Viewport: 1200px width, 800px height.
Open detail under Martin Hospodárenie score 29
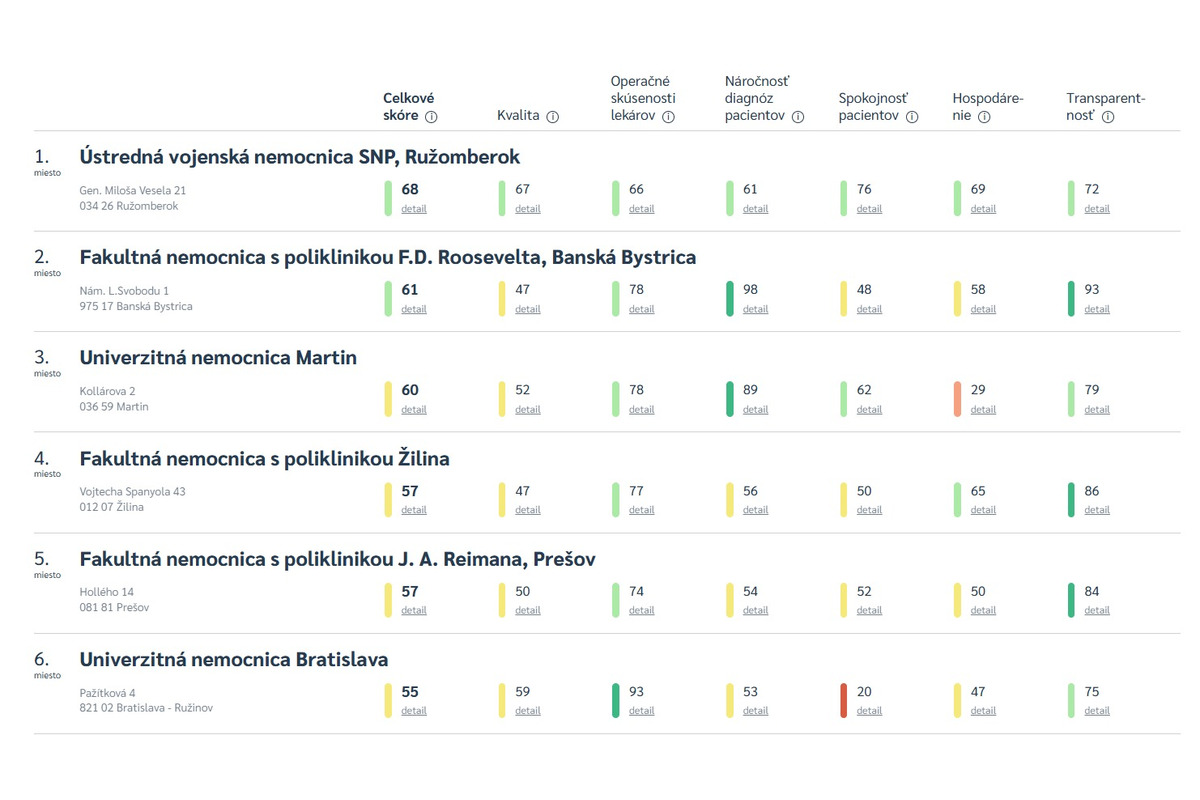983,410
